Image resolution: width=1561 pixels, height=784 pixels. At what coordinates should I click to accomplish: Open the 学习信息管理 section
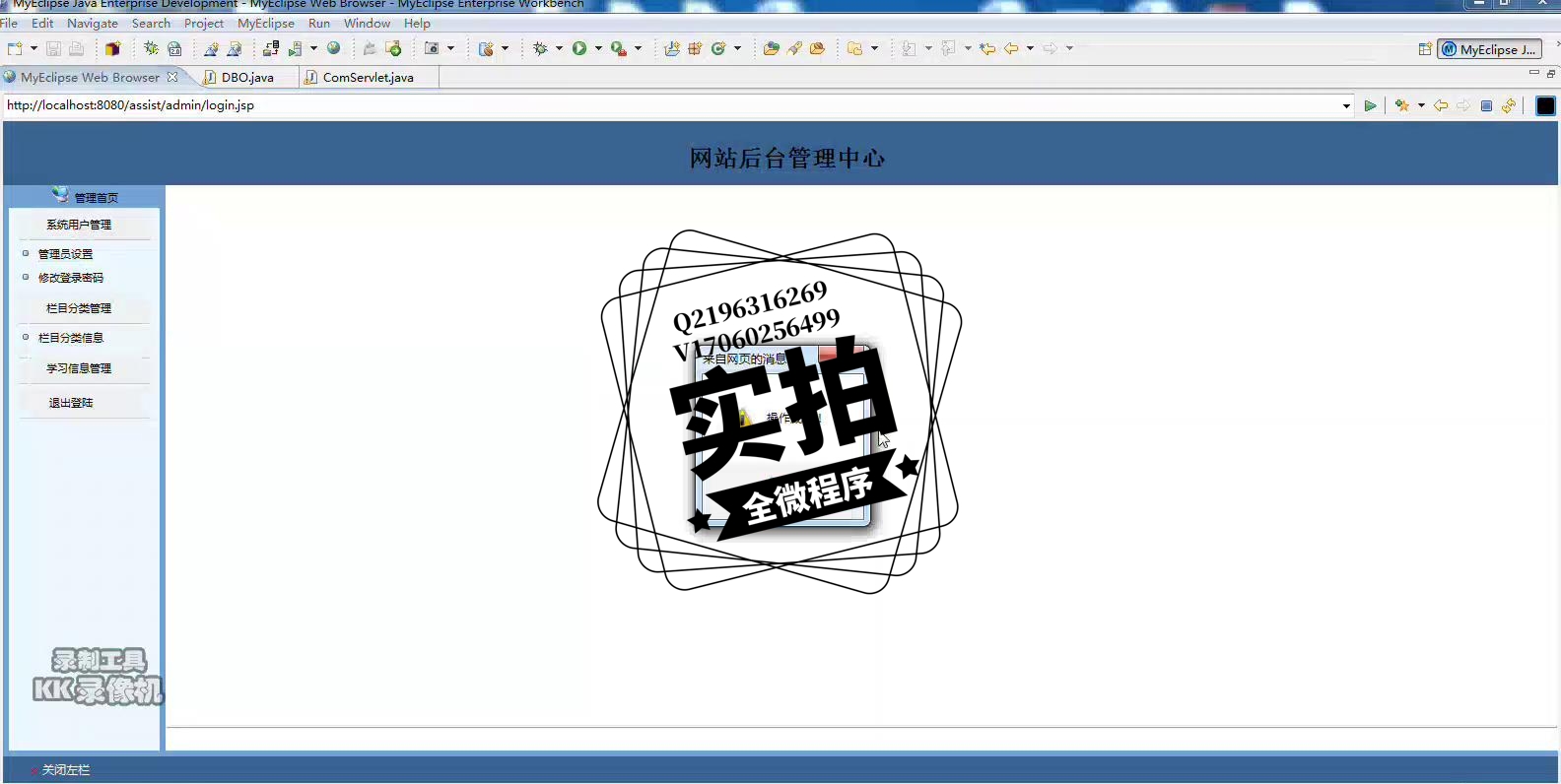click(79, 368)
